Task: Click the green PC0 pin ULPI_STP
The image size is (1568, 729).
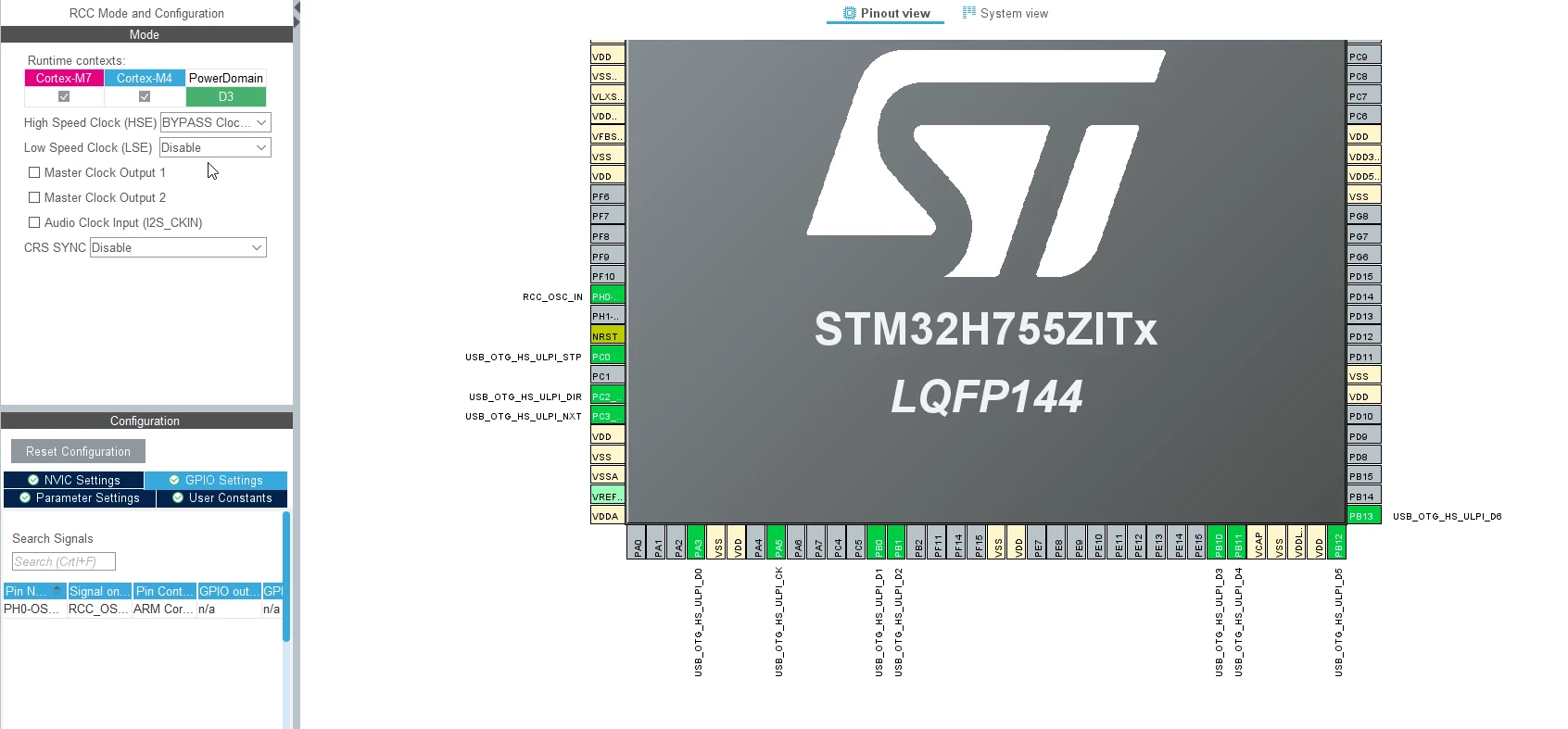Action: (607, 357)
